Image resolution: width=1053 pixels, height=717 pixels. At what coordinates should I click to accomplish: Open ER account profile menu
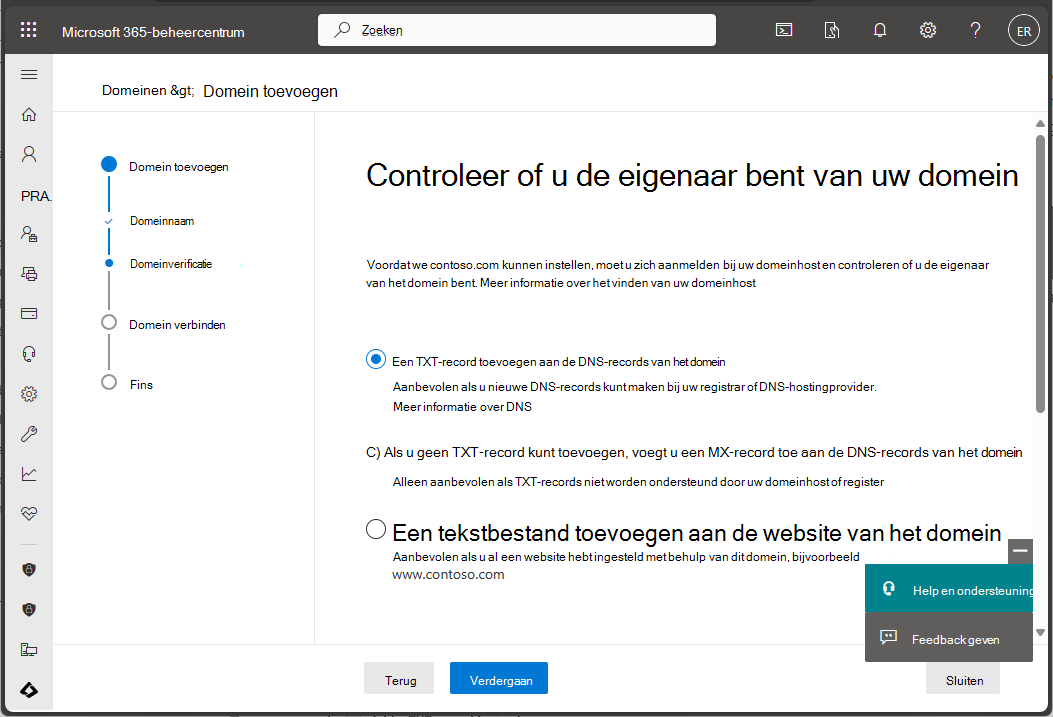[x=1023, y=31]
